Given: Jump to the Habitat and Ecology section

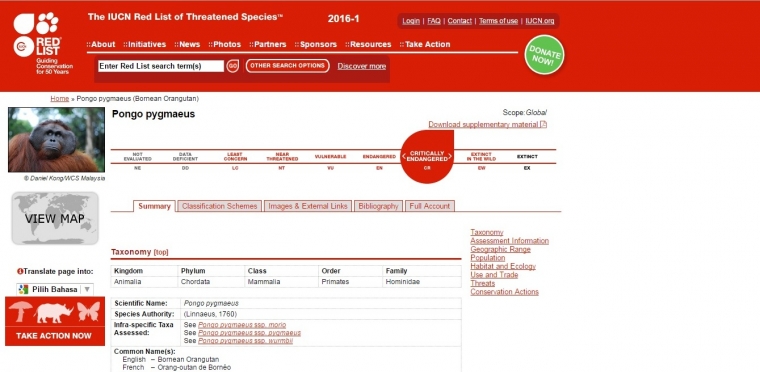Looking at the screenshot, I should tap(503, 266).
